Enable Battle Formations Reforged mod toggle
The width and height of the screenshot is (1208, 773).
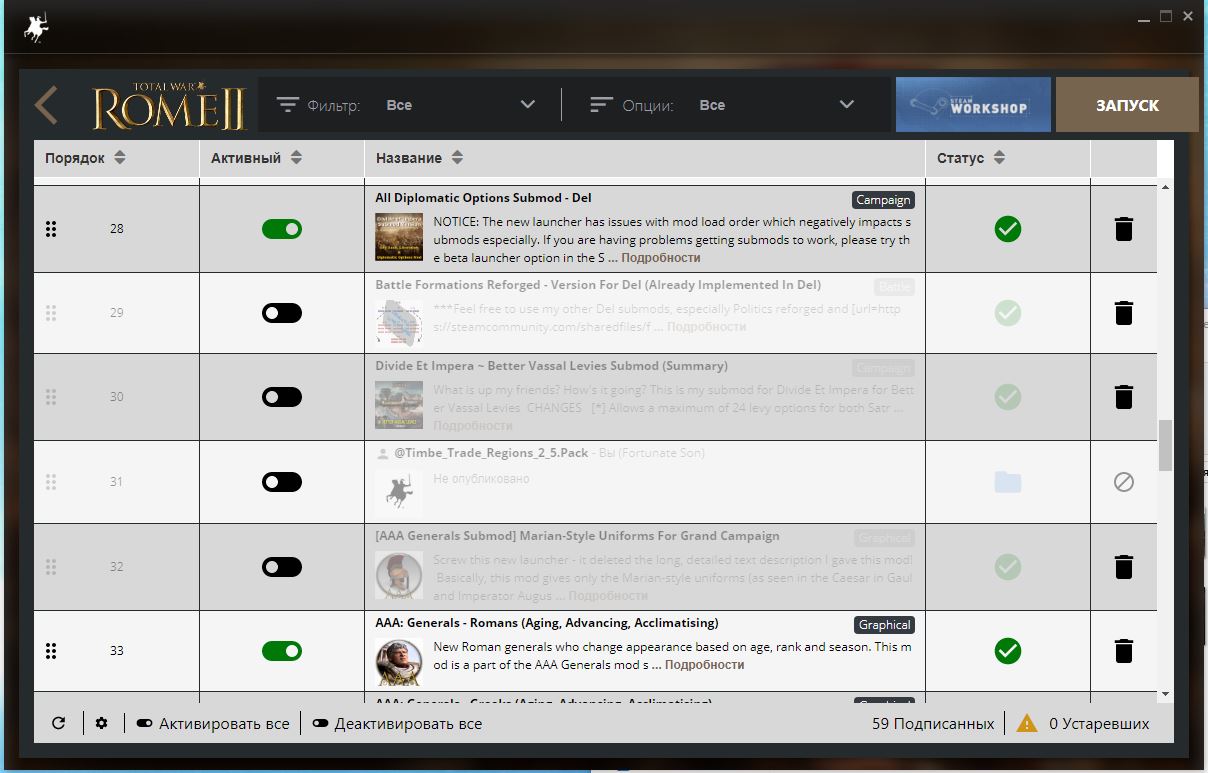[282, 313]
